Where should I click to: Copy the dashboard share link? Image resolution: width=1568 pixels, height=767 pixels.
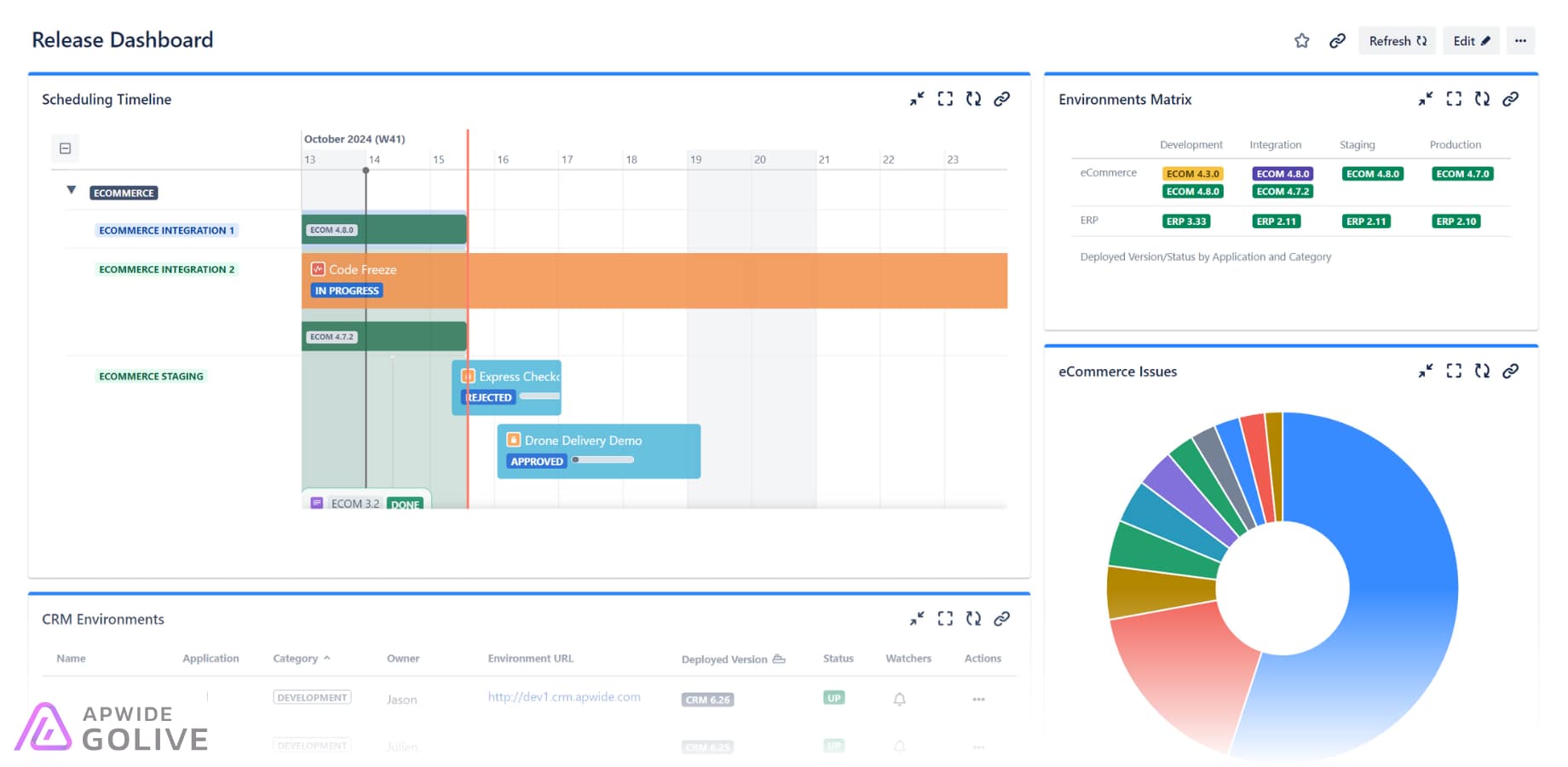point(1336,40)
